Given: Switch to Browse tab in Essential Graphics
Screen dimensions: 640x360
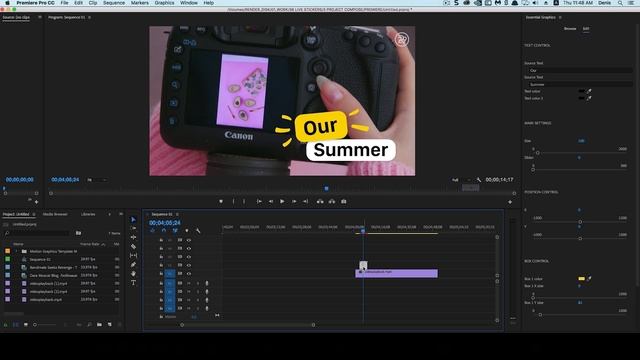Looking at the screenshot, I should tap(570, 29).
